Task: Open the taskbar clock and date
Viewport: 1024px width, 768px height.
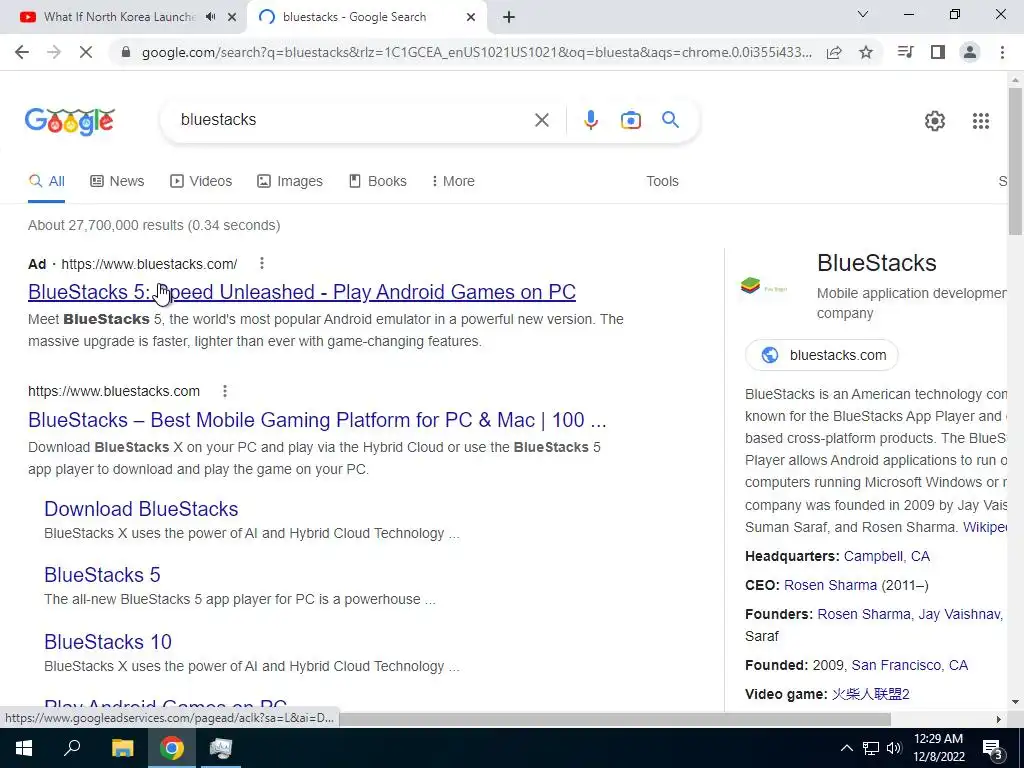Action: coord(938,748)
